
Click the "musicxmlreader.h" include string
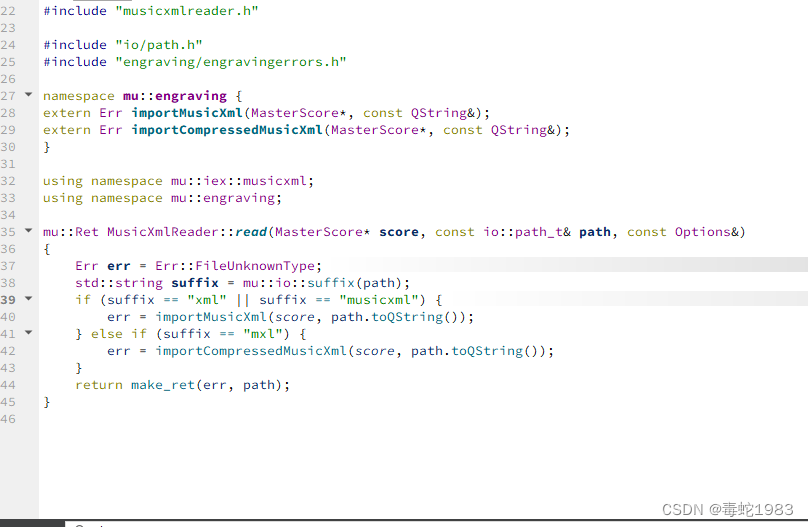coord(187,11)
